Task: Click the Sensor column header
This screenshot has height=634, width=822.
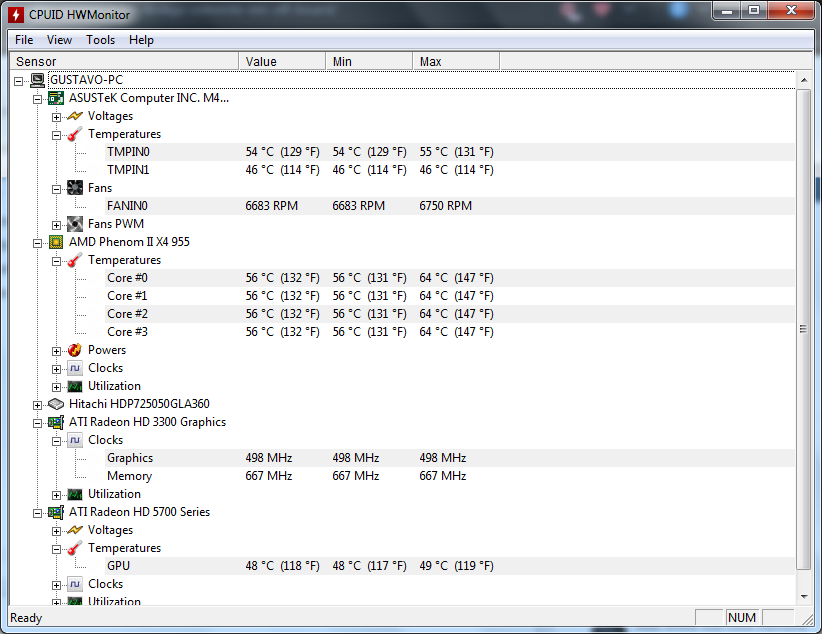Action: coord(124,61)
